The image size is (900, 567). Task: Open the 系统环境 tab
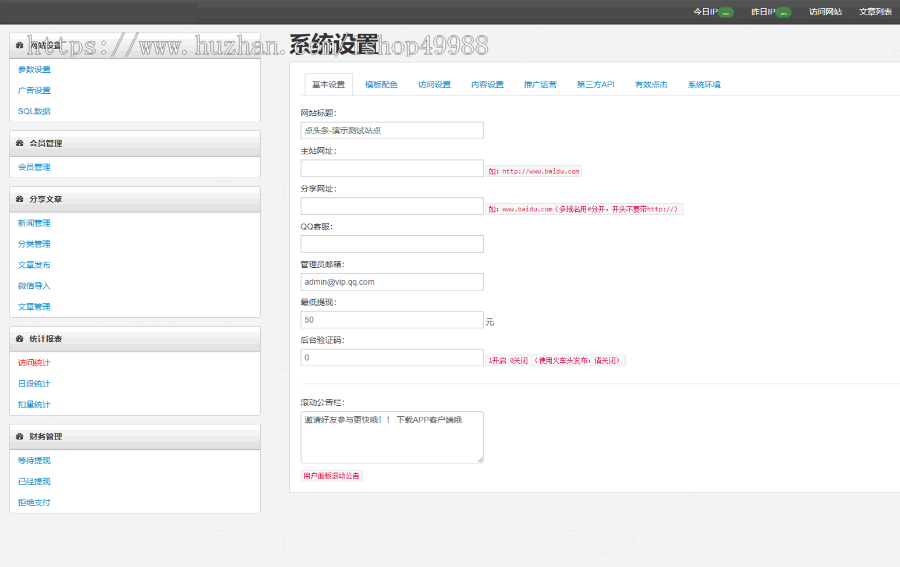(x=704, y=84)
